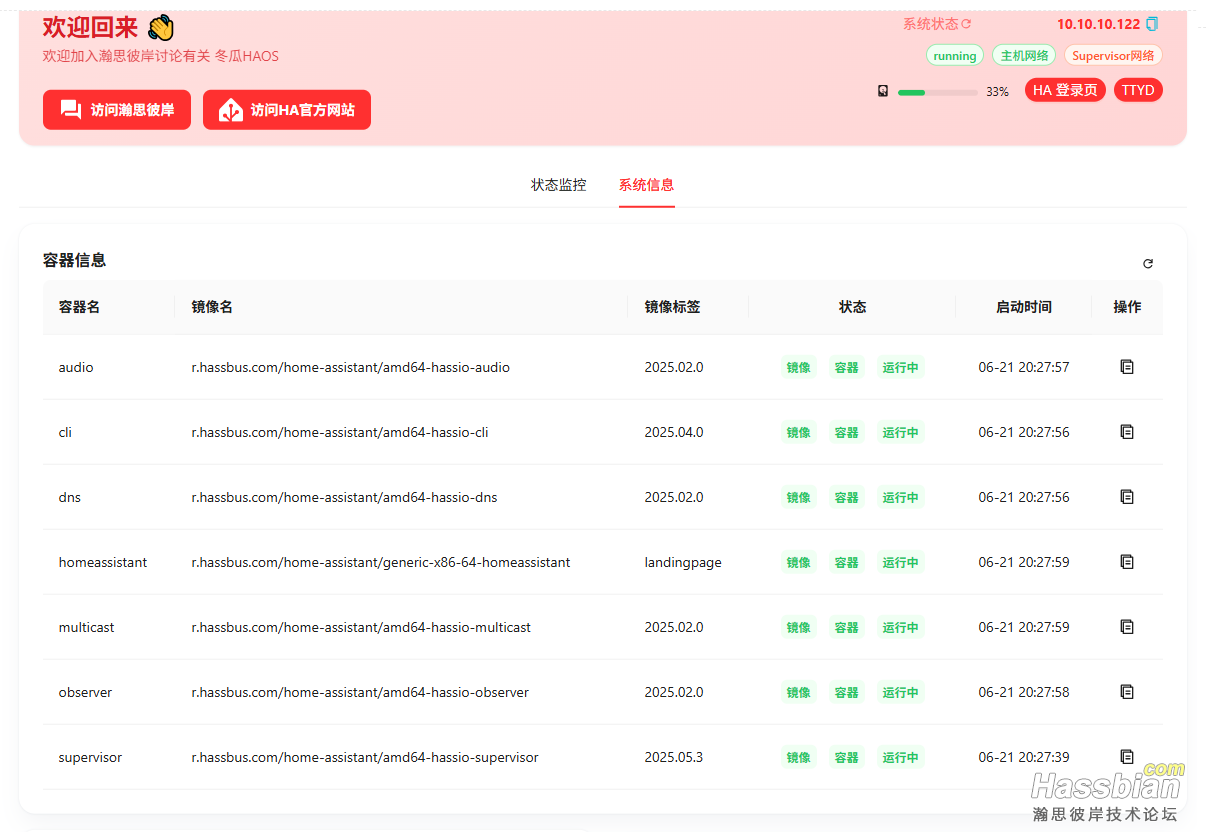This screenshot has height=832, width=1206.
Task: Click the running status tag
Action: (955, 56)
